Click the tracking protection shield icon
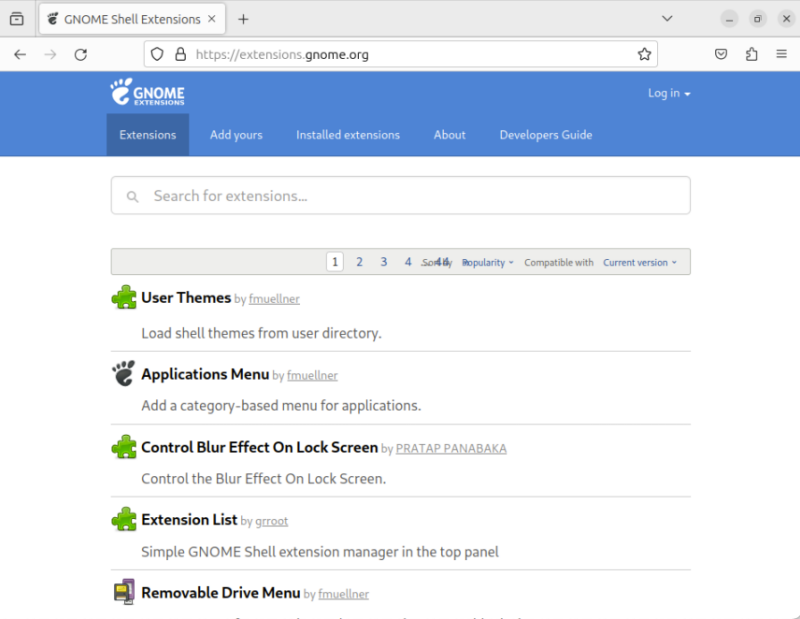 pyautogui.click(x=156, y=54)
